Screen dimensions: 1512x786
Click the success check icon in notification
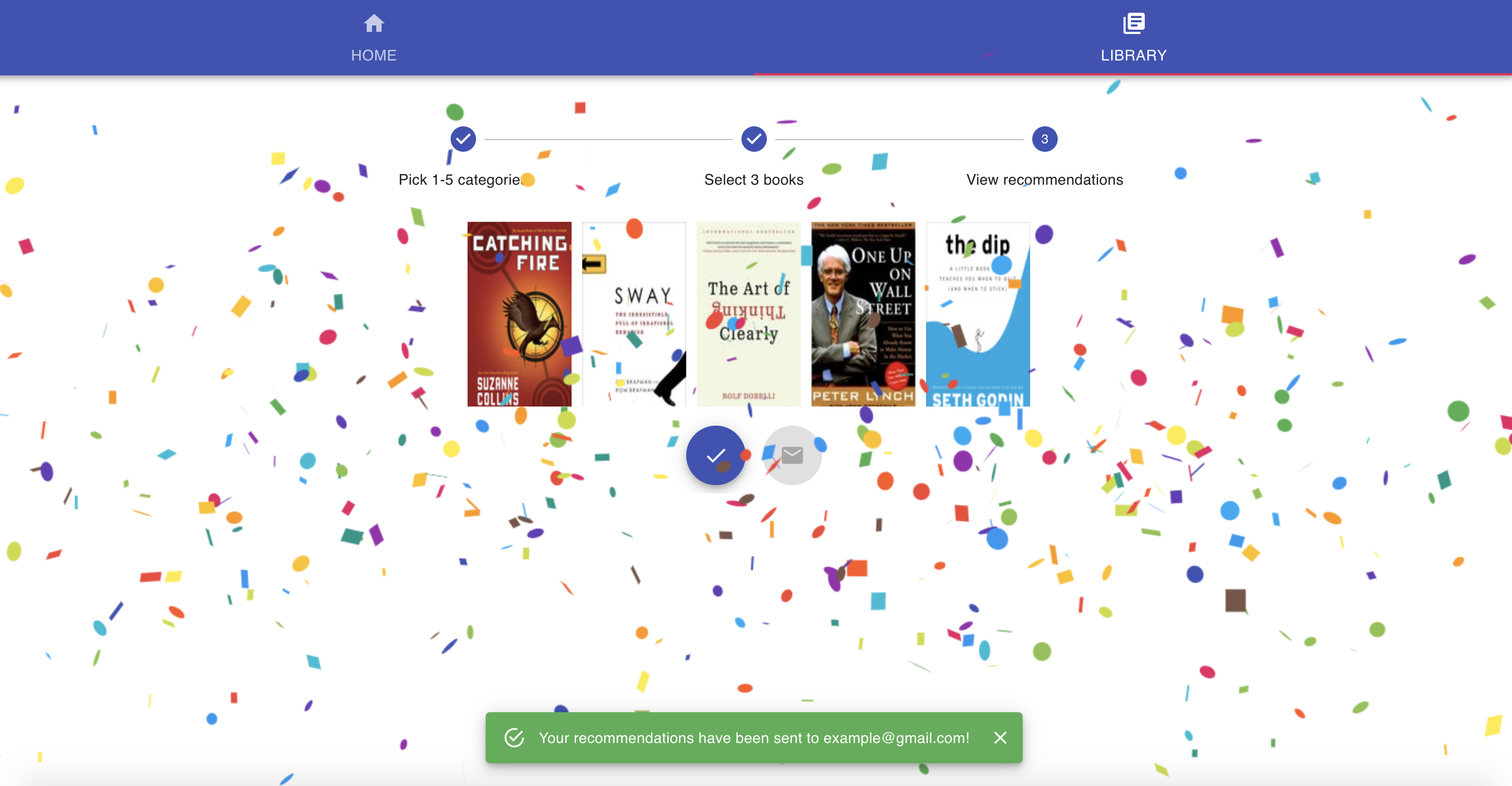pos(514,738)
